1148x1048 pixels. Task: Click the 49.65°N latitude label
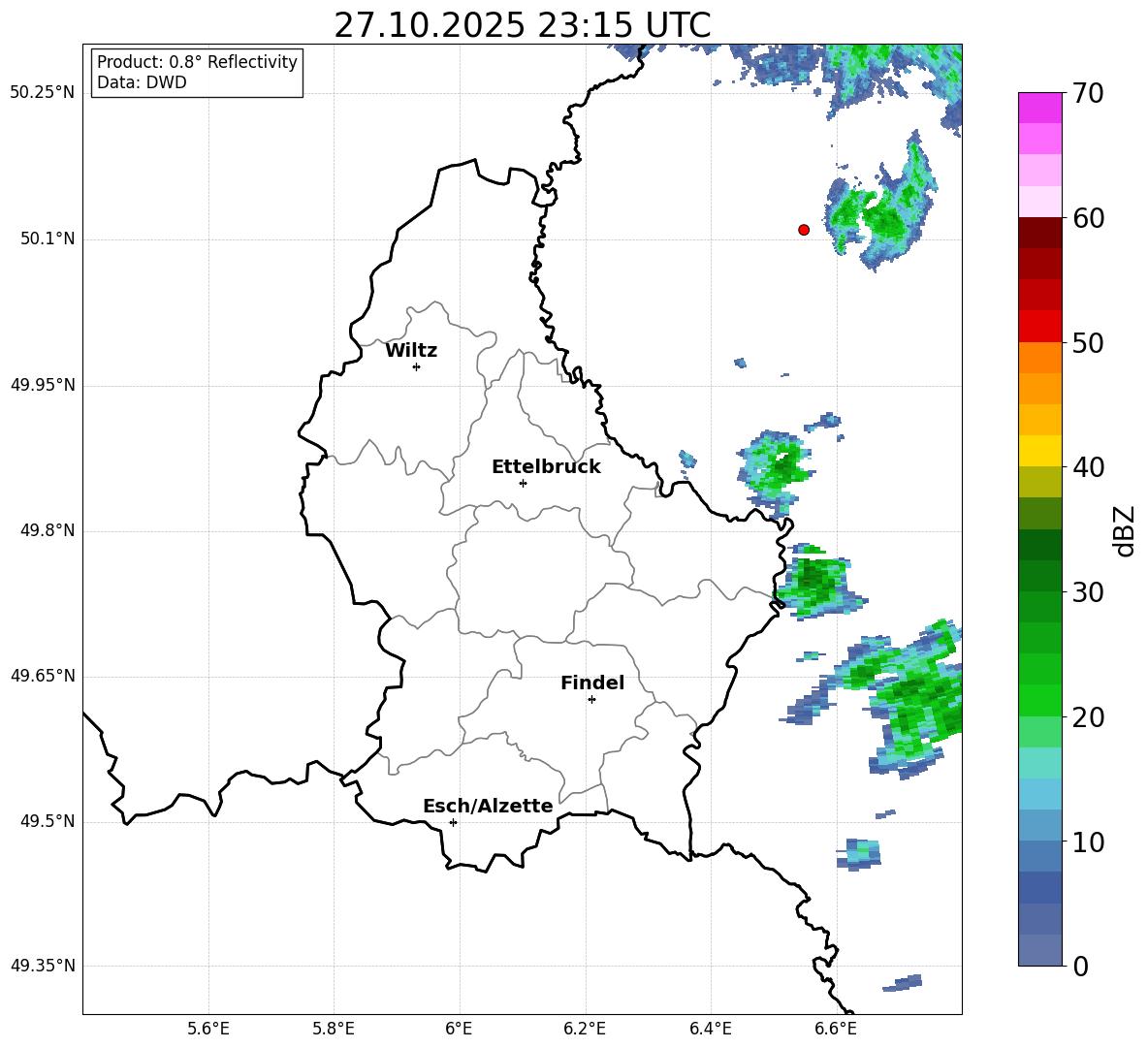[43, 676]
